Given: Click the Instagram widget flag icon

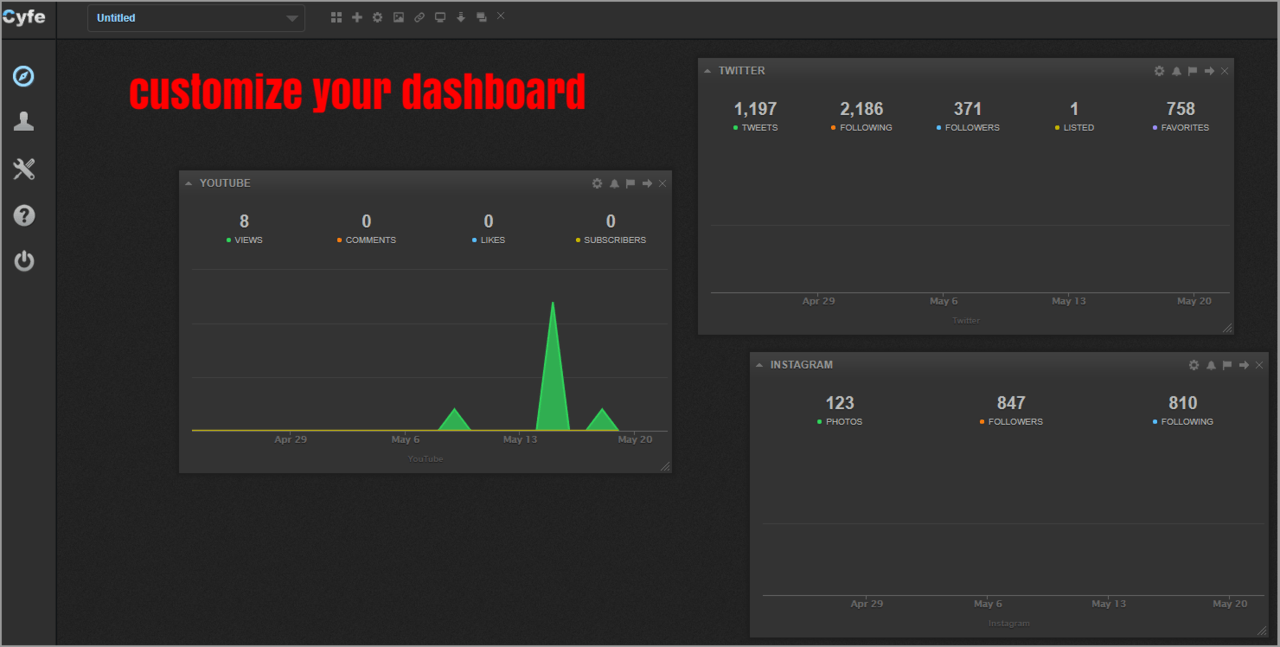Looking at the screenshot, I should 1227,365.
